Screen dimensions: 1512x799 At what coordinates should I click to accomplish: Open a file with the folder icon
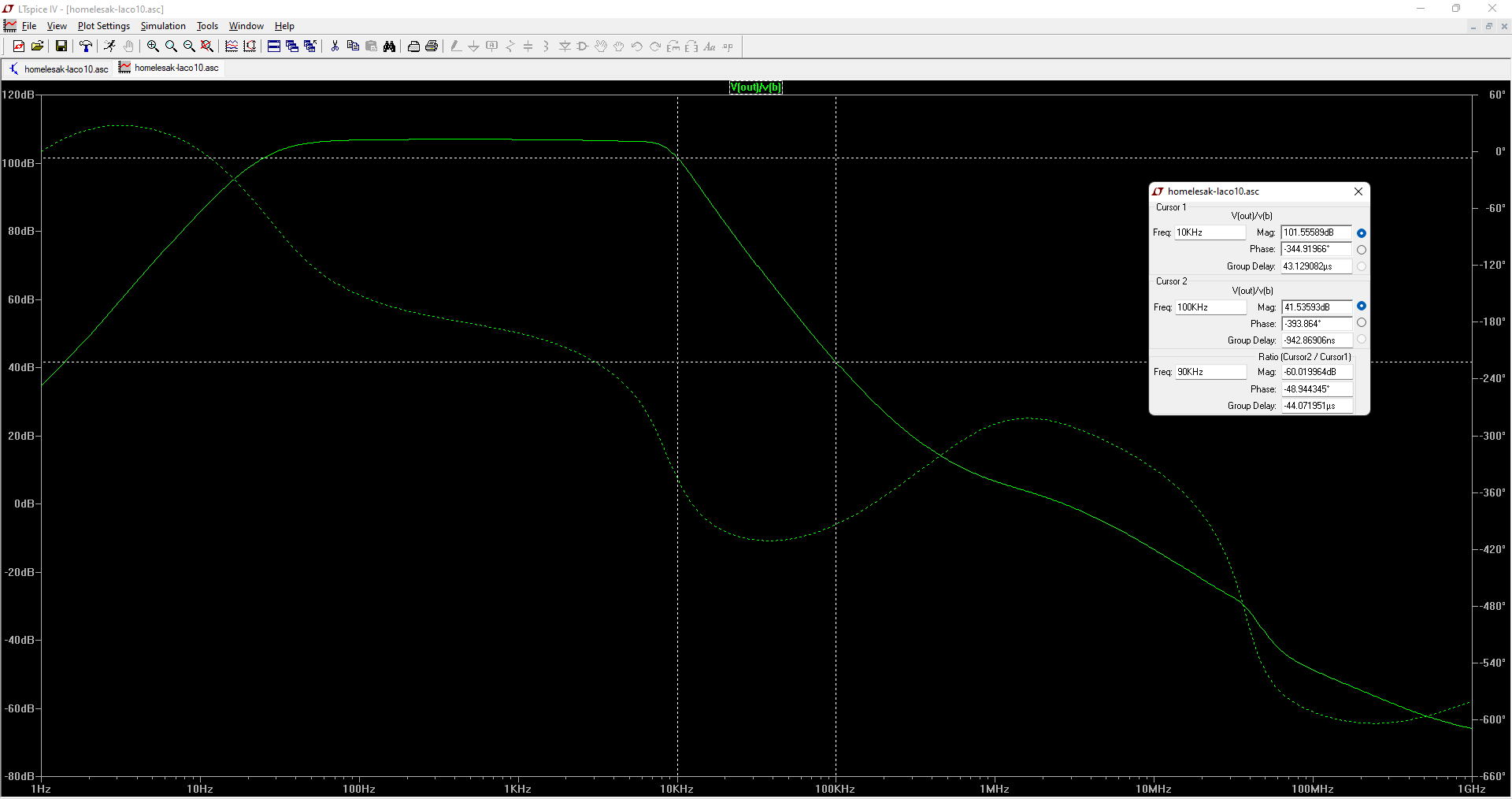point(37,46)
